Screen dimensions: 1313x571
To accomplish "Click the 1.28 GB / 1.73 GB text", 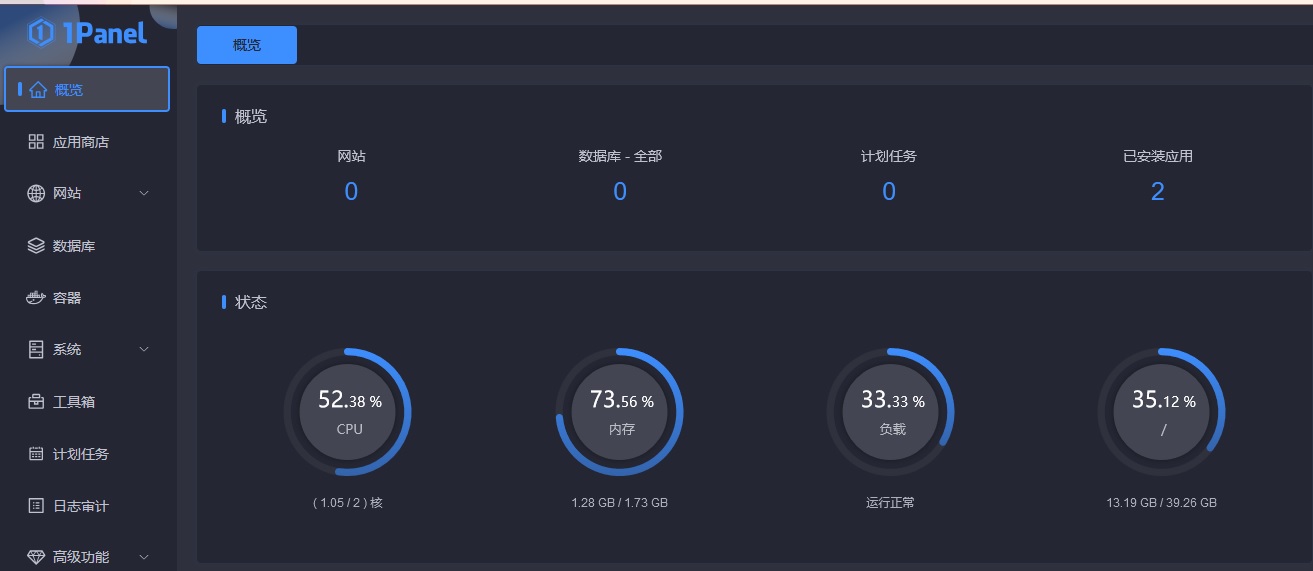I will (620, 503).
